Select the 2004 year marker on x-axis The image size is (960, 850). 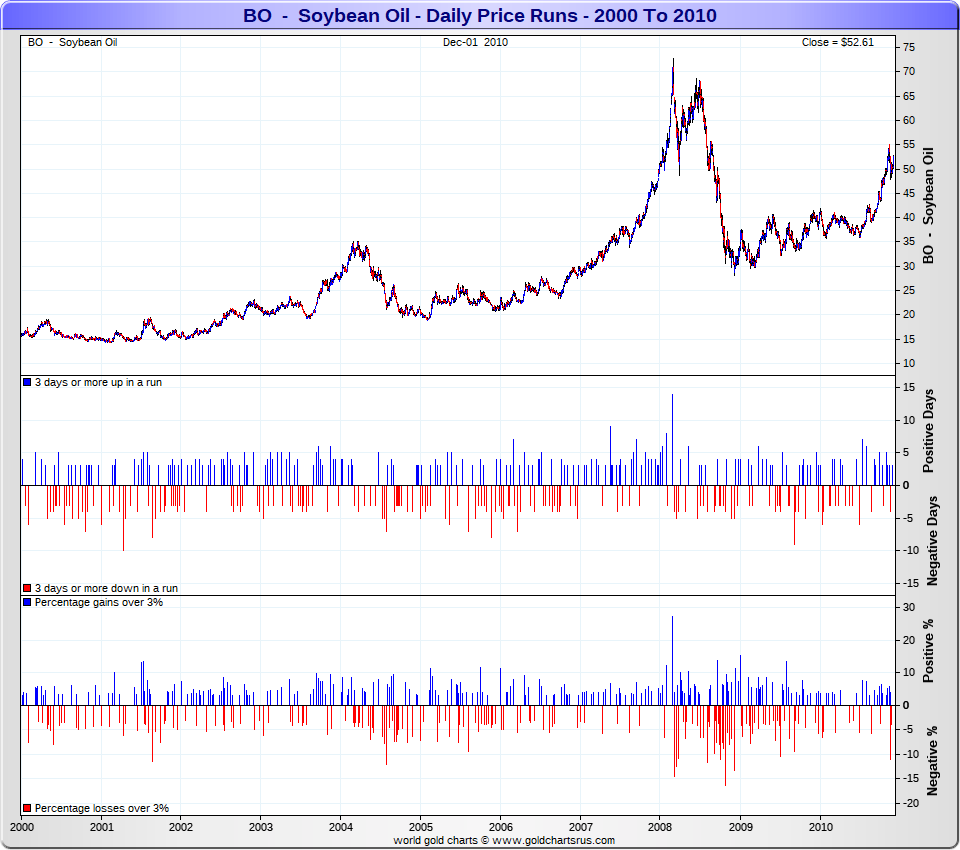pos(341,828)
